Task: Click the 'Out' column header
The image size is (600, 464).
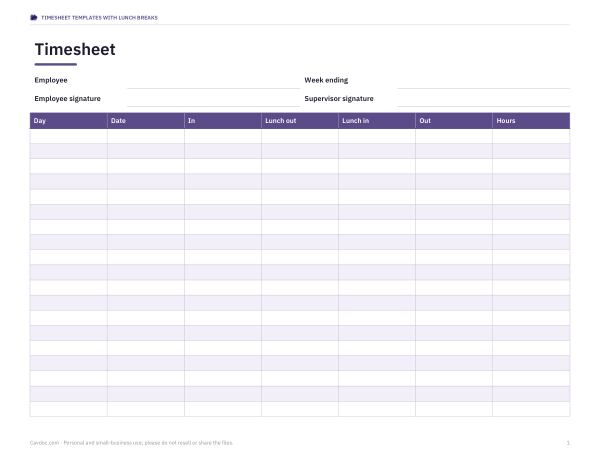Action: coord(454,120)
